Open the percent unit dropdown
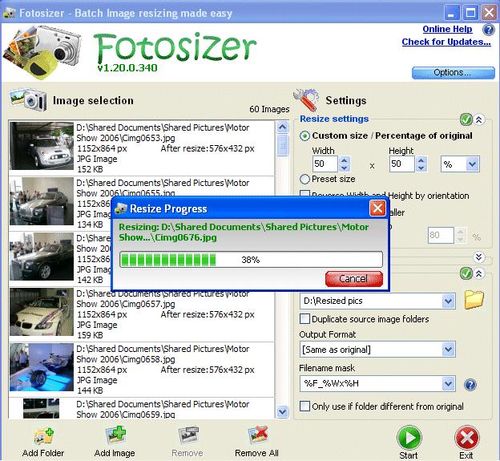Screen dimensions: 500x461 pos(472,164)
